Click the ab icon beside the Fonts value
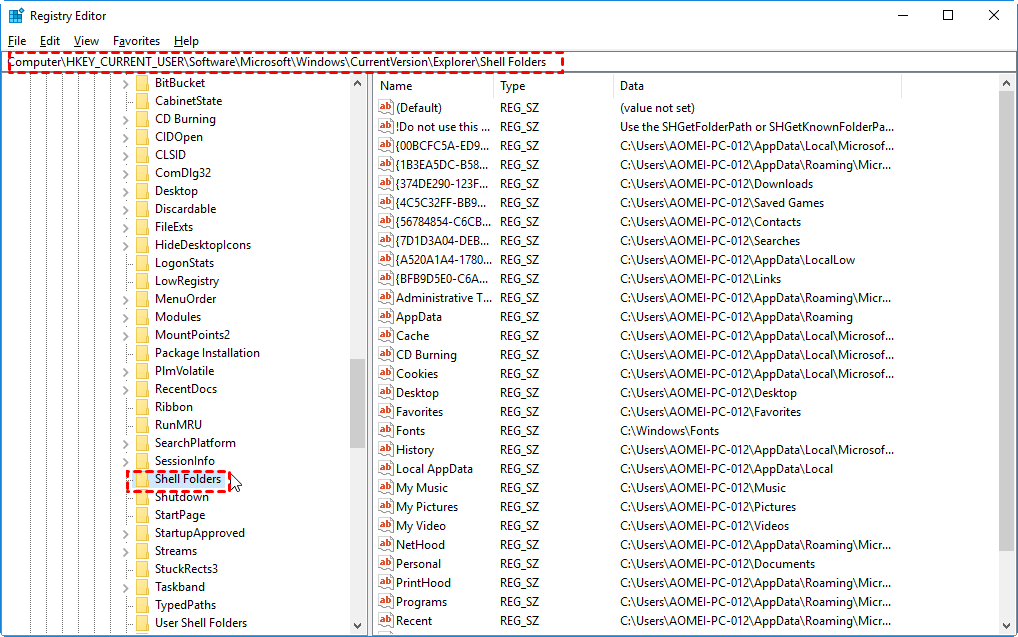 point(386,430)
